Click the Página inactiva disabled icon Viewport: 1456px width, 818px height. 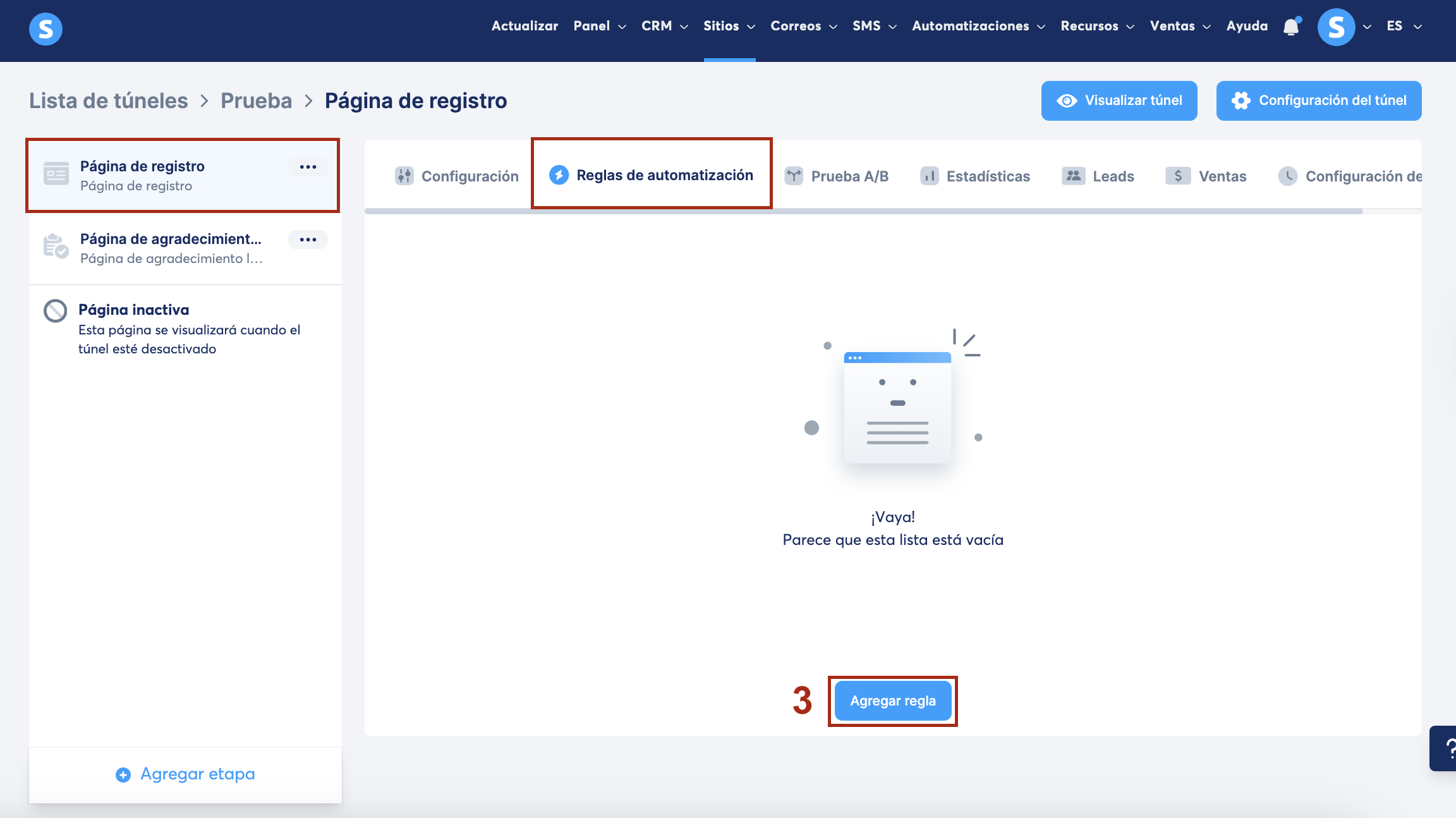click(56, 310)
